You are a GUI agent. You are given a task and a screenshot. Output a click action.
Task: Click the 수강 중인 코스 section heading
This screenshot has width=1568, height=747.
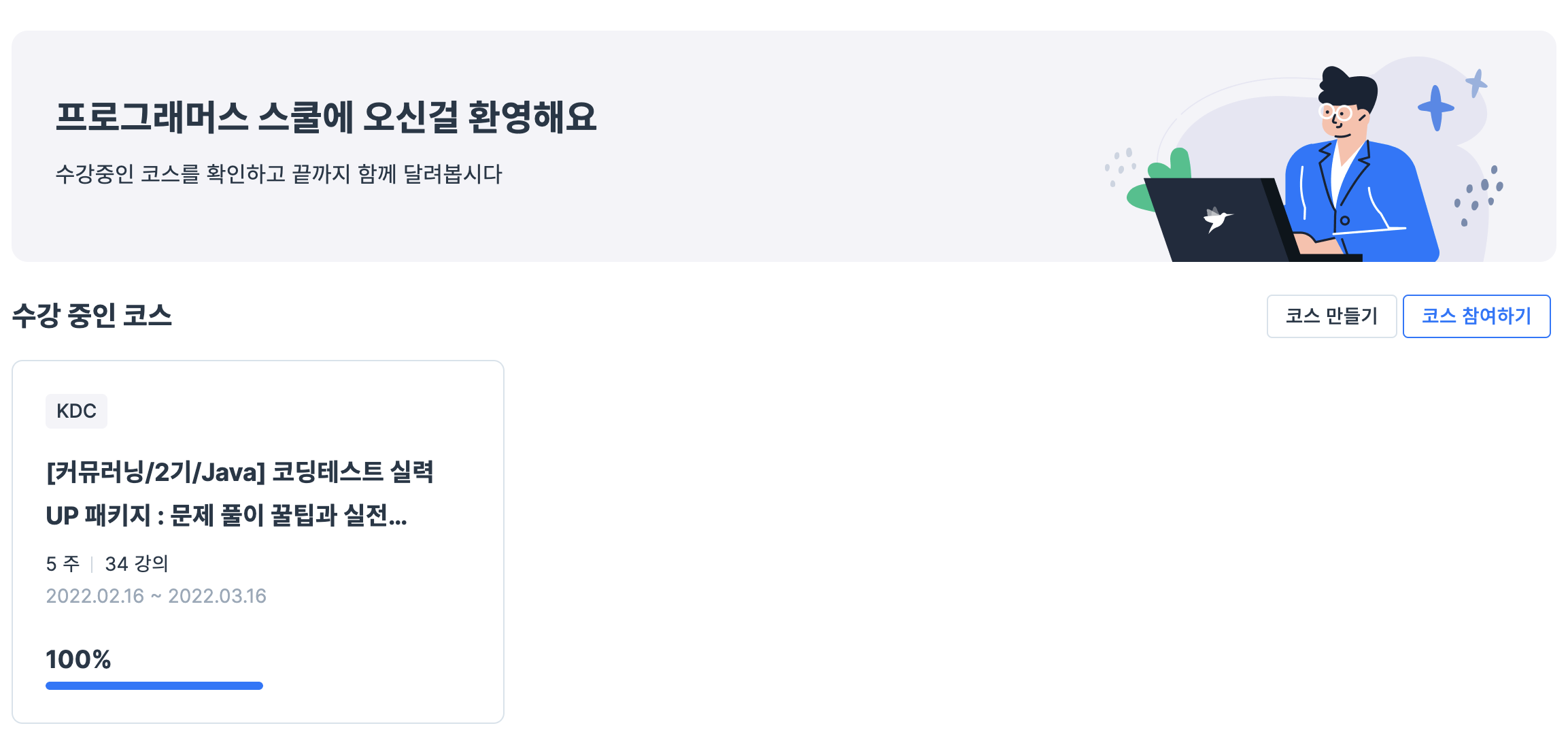[x=92, y=316]
